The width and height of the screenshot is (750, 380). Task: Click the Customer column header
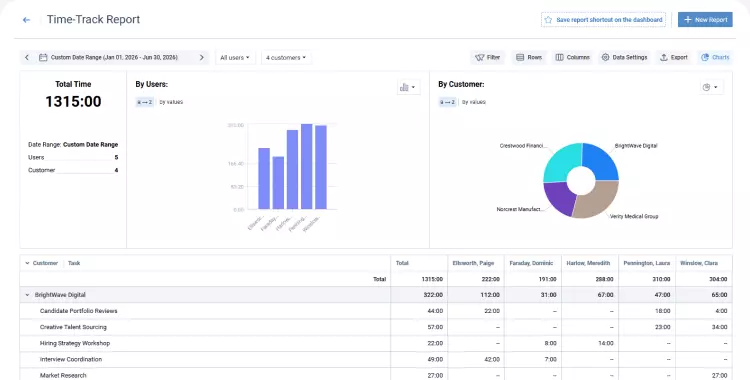click(45, 263)
